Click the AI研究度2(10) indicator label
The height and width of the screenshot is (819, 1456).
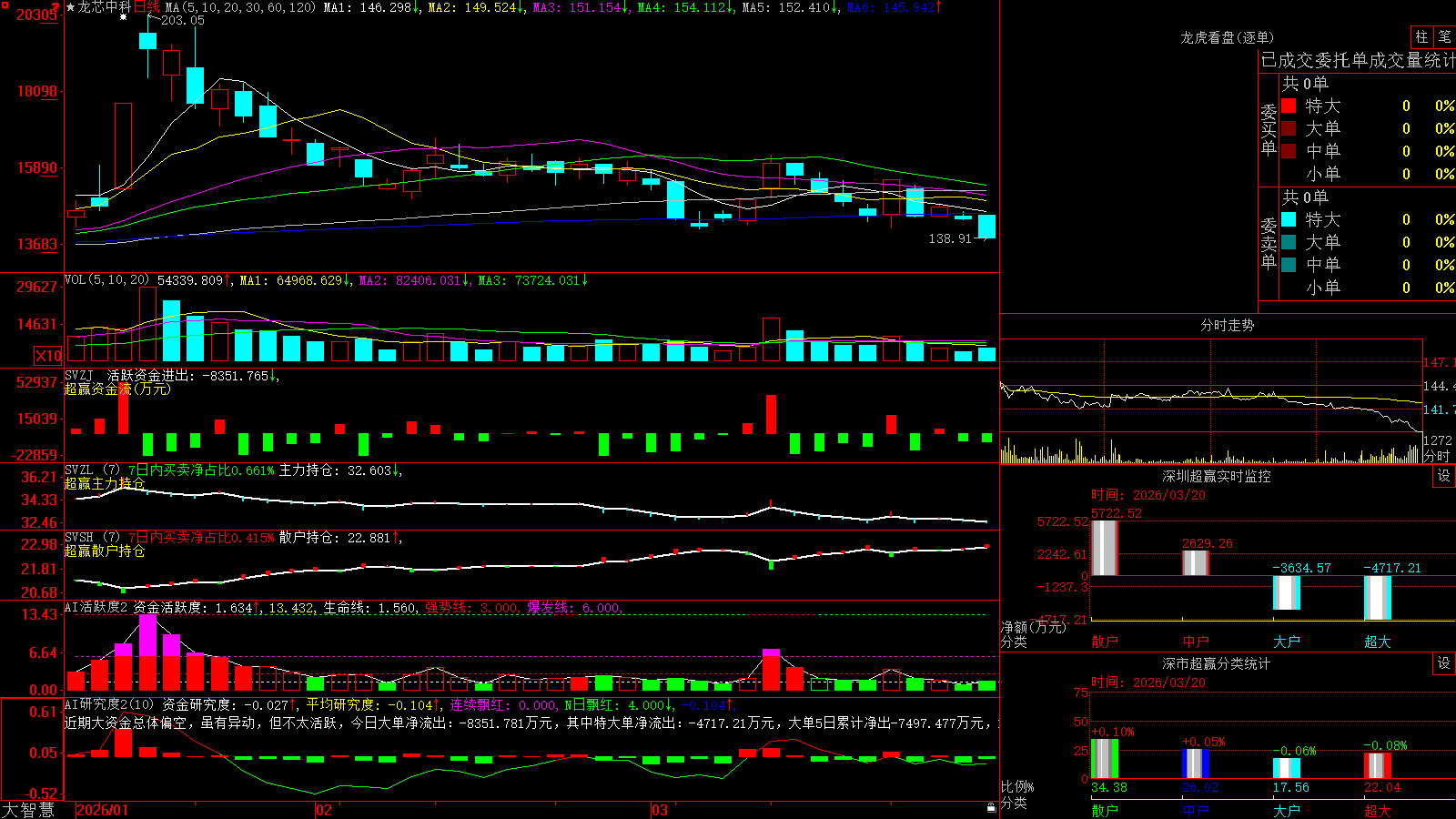click(x=111, y=704)
